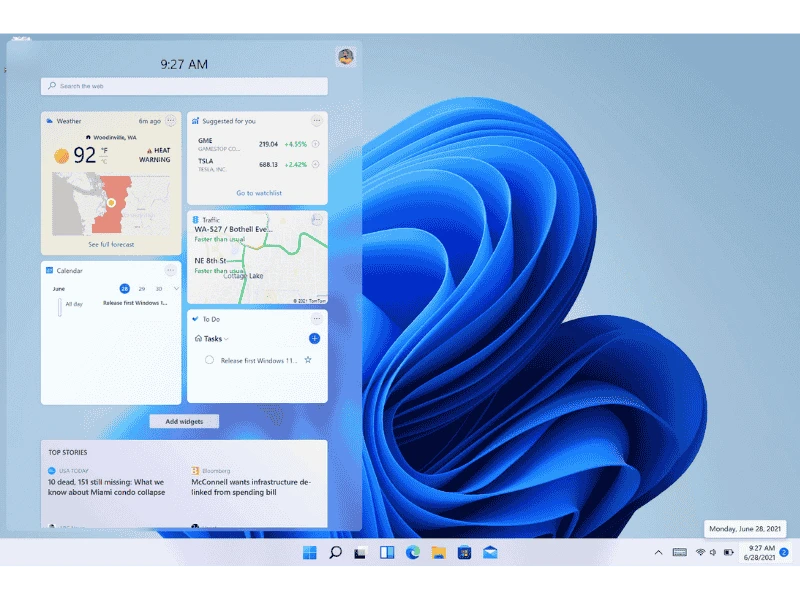Add GME to watchlist with its plus icon

coord(316,144)
